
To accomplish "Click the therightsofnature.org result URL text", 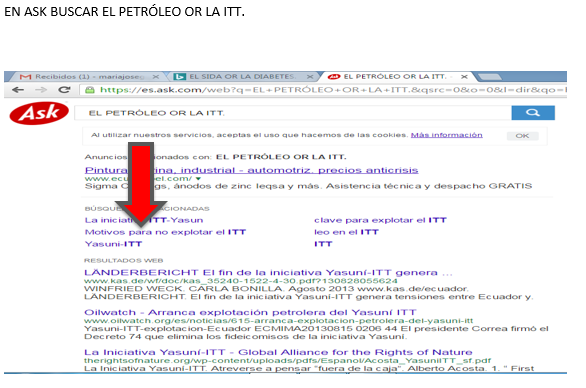I will pyautogui.click(x=287, y=361).
